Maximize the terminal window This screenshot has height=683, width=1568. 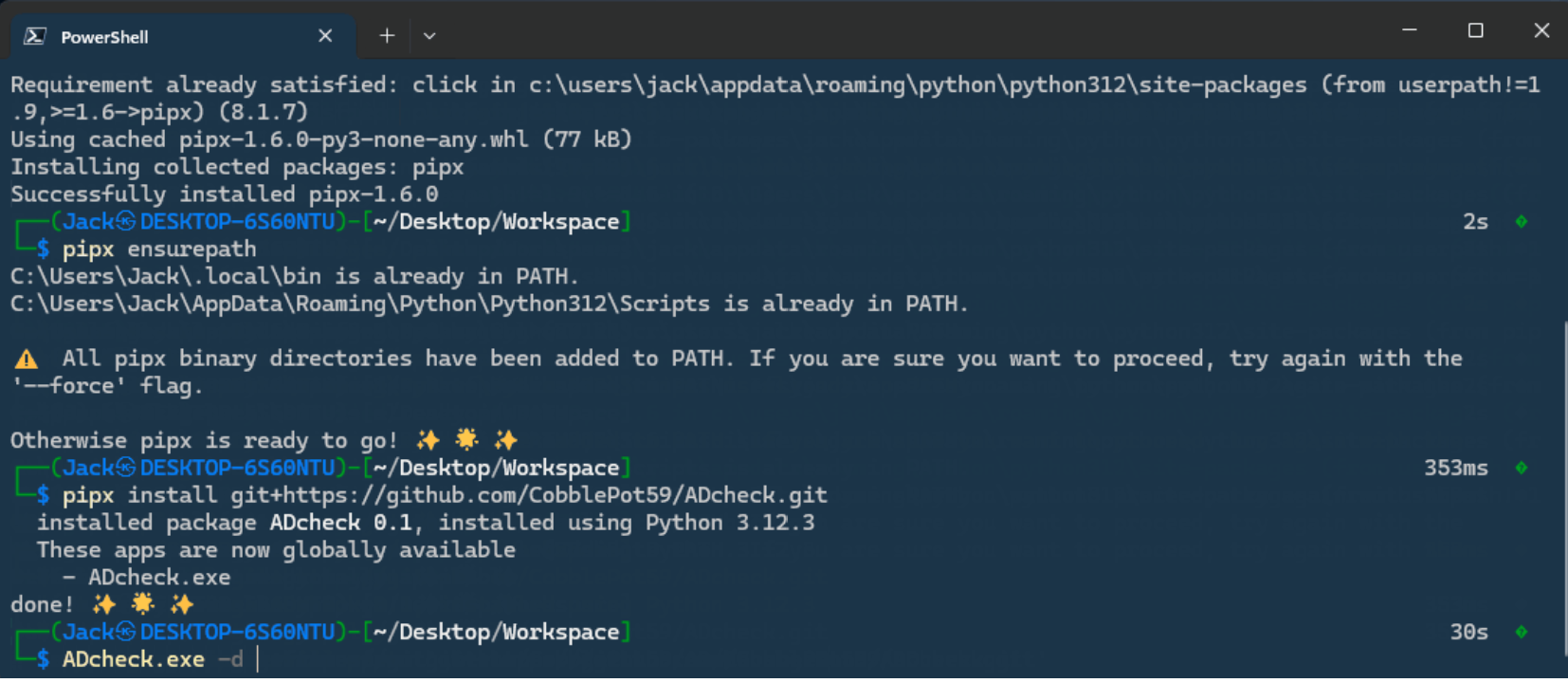click(1475, 30)
